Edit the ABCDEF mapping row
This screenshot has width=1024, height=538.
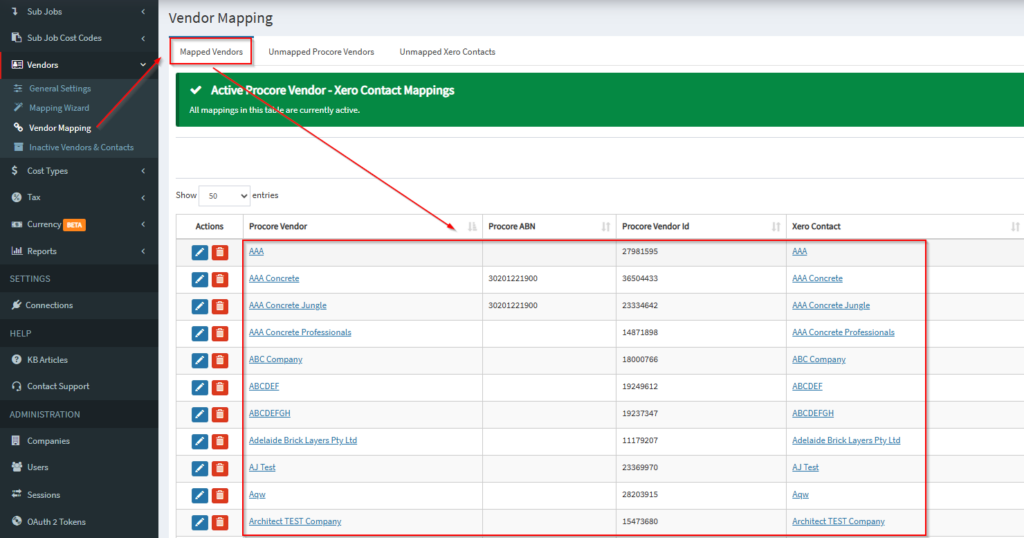[x=200, y=387]
